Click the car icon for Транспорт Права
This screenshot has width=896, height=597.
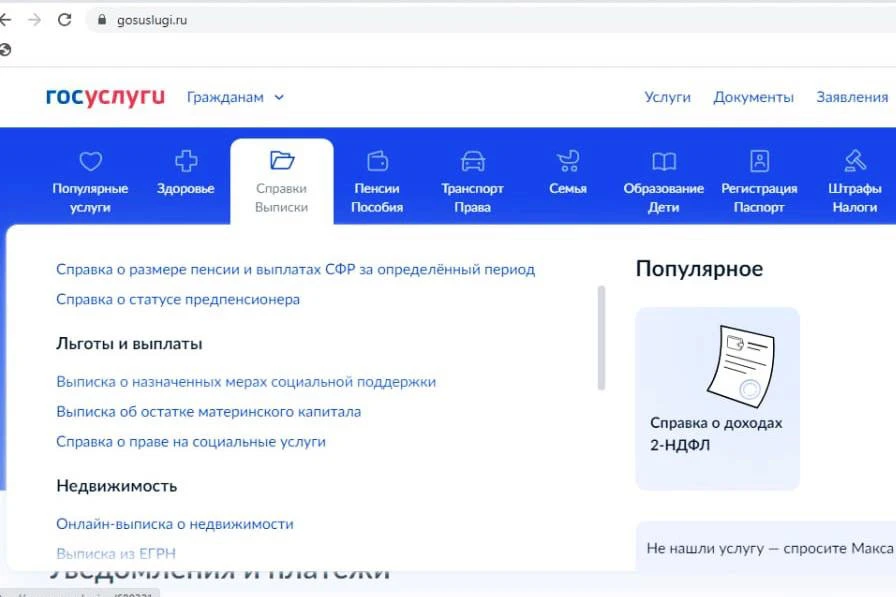click(473, 161)
